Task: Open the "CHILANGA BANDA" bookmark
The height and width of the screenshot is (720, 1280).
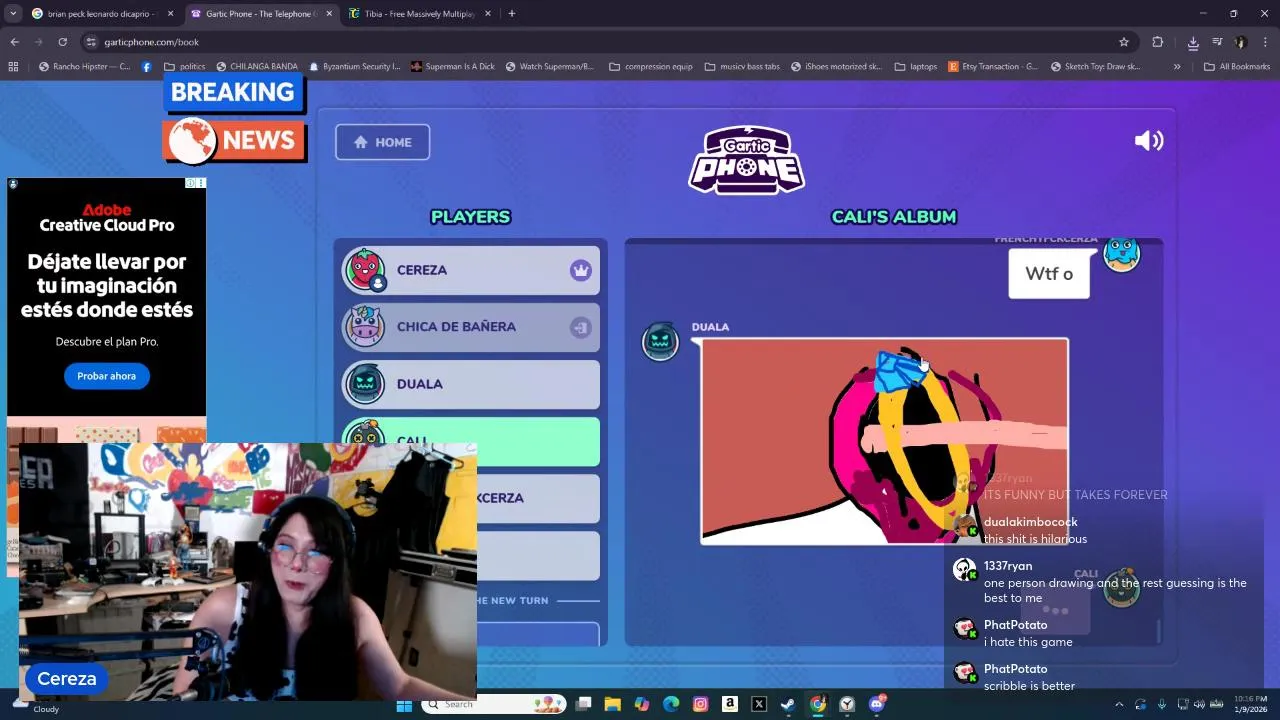Action: coord(256,67)
